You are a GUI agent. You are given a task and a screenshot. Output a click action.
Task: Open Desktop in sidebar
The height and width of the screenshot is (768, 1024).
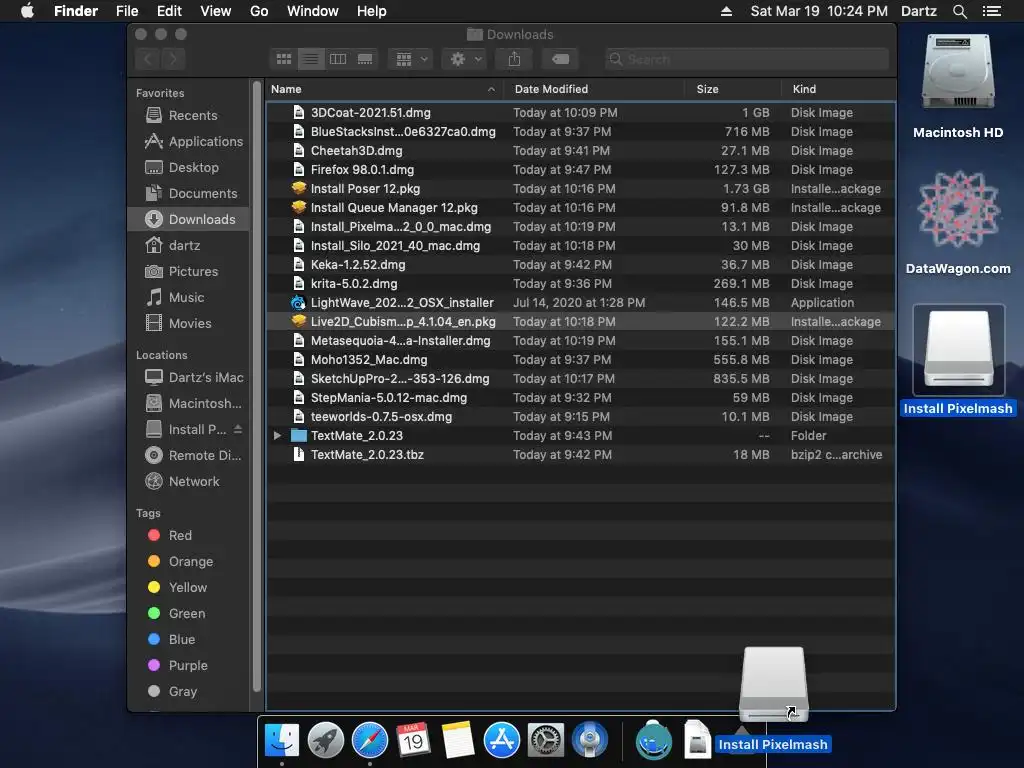pyautogui.click(x=188, y=168)
